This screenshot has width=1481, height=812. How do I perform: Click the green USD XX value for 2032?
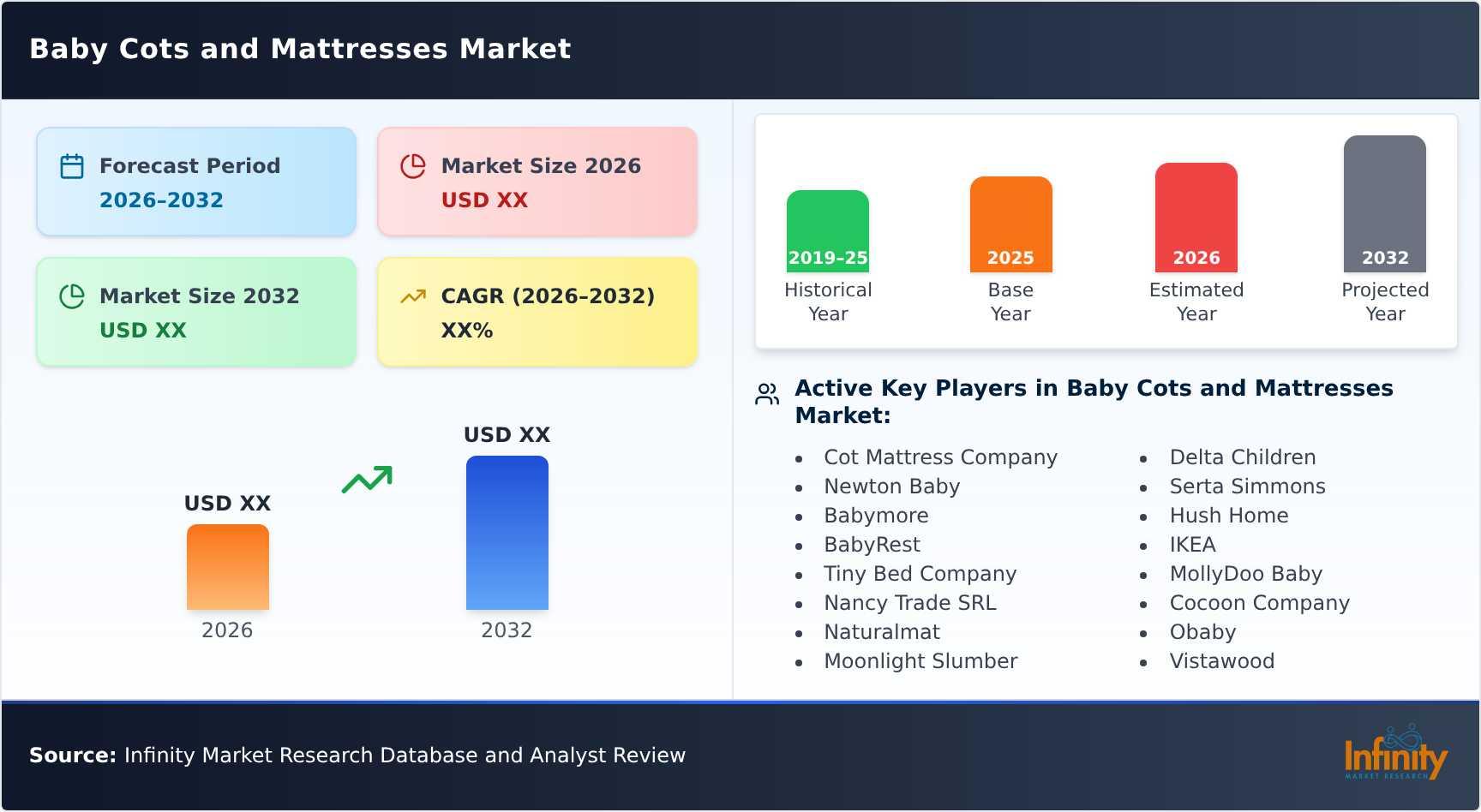click(x=143, y=330)
